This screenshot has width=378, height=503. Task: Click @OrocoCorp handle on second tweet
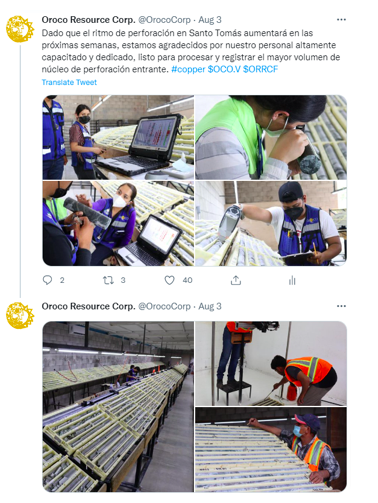[x=164, y=306]
